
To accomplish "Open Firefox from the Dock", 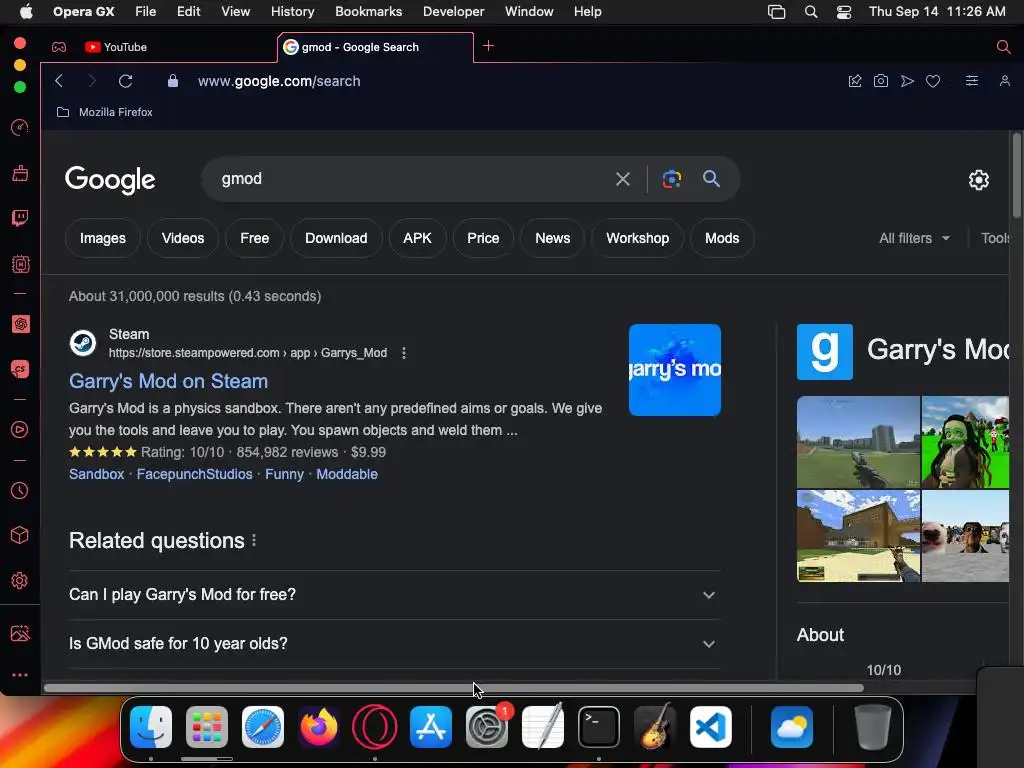I will click(x=319, y=727).
